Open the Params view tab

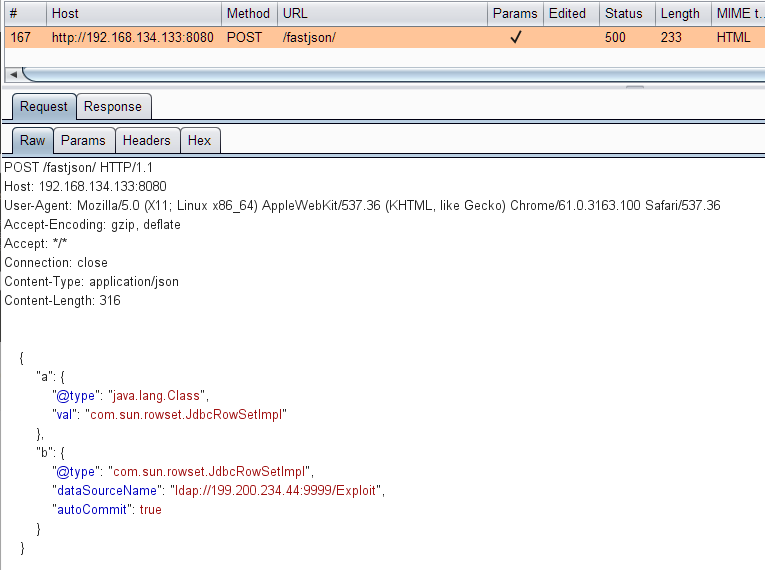83,141
